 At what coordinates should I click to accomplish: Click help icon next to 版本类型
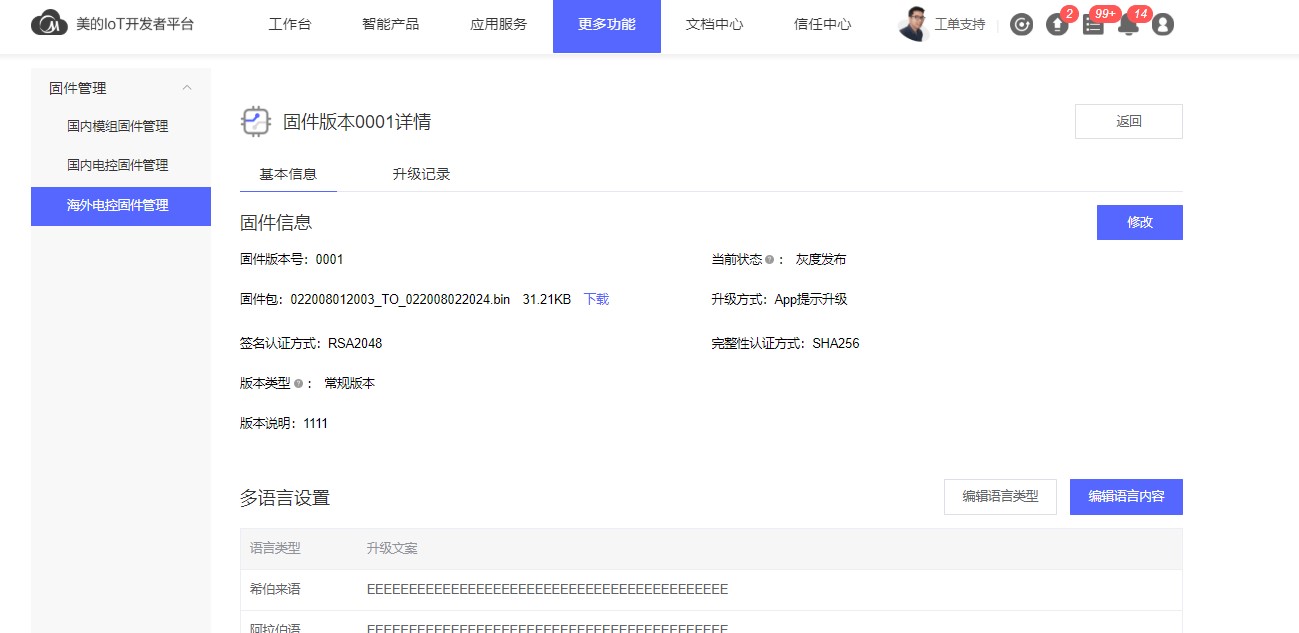point(299,383)
